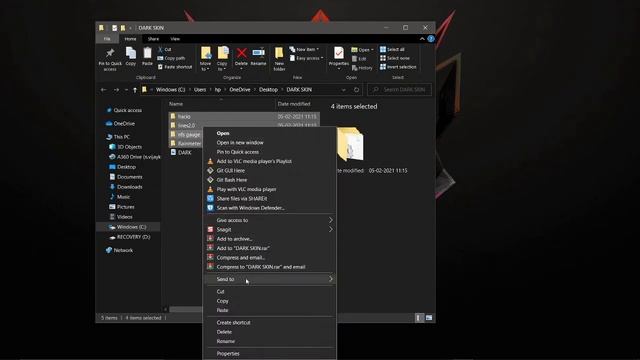
Task: Choose Share files via SHAREit
Action: [242, 199]
